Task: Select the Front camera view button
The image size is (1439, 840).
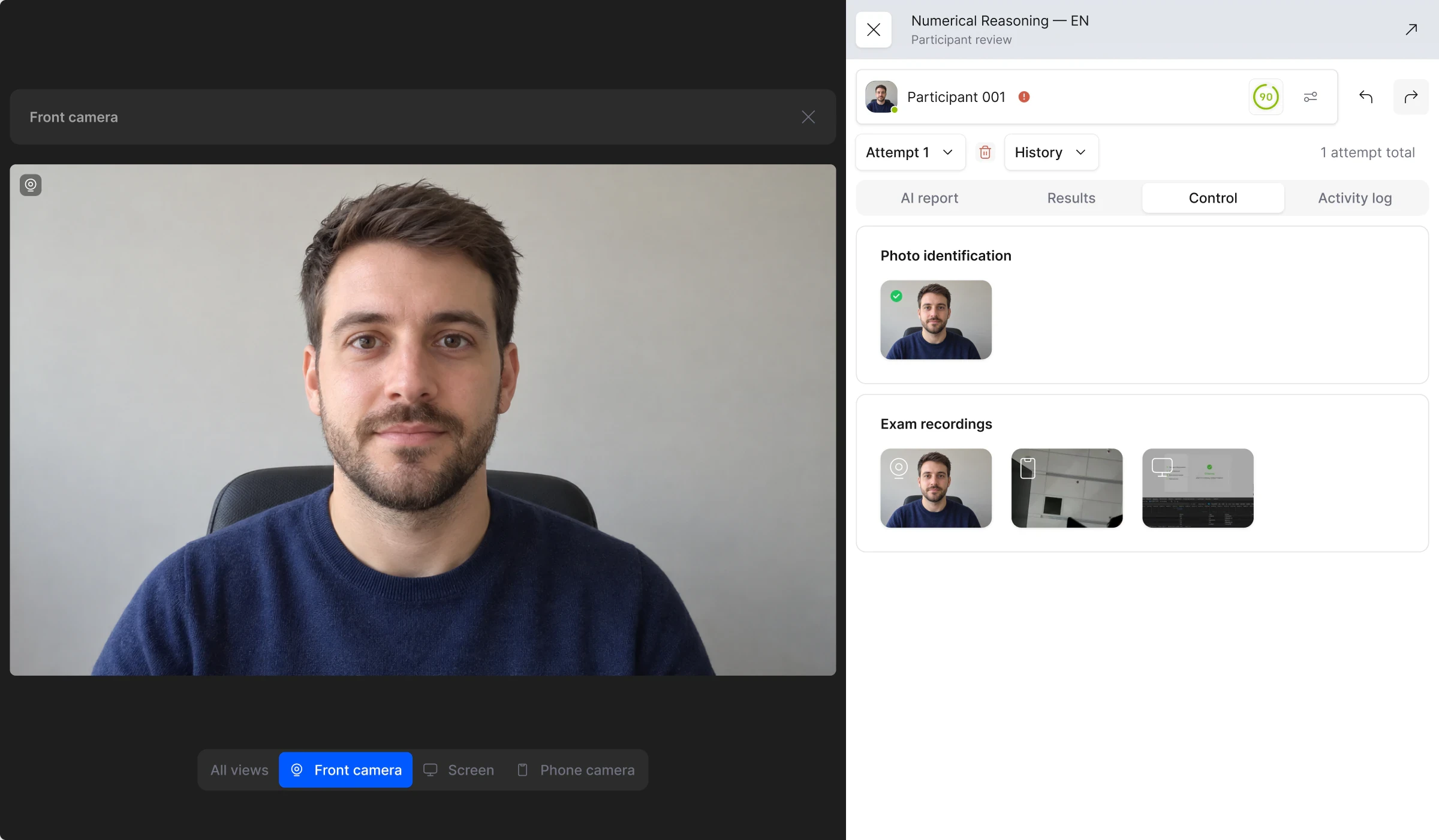Action: tap(345, 770)
